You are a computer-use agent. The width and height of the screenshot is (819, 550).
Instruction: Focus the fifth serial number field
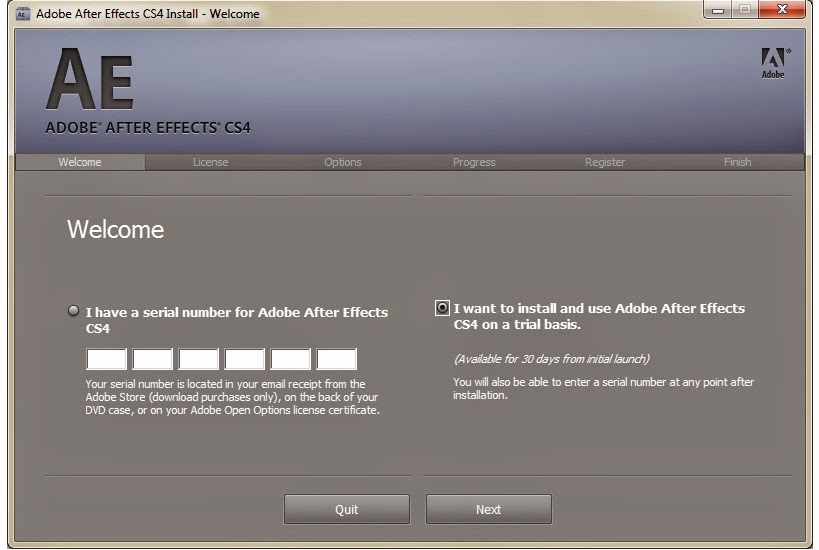(290, 359)
